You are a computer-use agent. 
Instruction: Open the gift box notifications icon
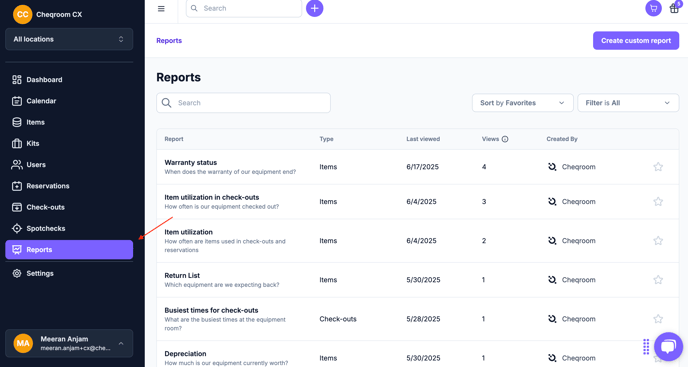pos(674,8)
